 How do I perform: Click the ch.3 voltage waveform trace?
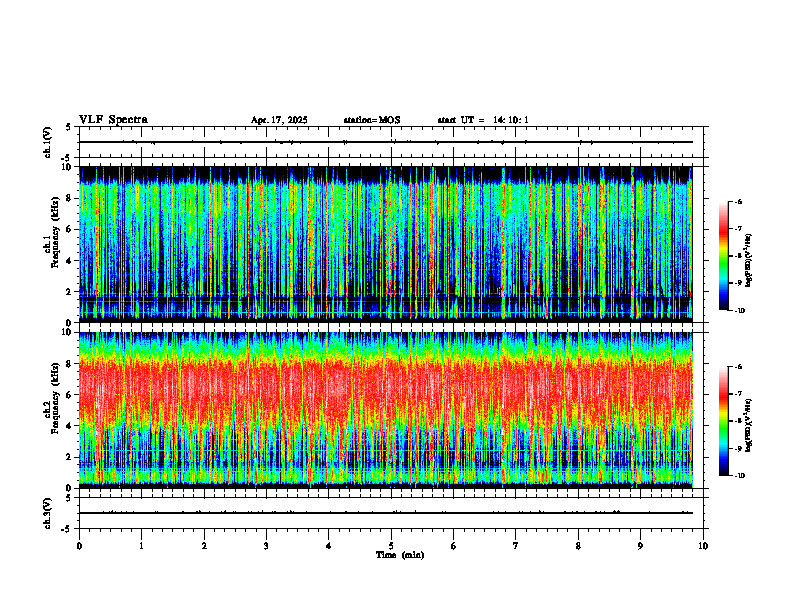(385, 513)
